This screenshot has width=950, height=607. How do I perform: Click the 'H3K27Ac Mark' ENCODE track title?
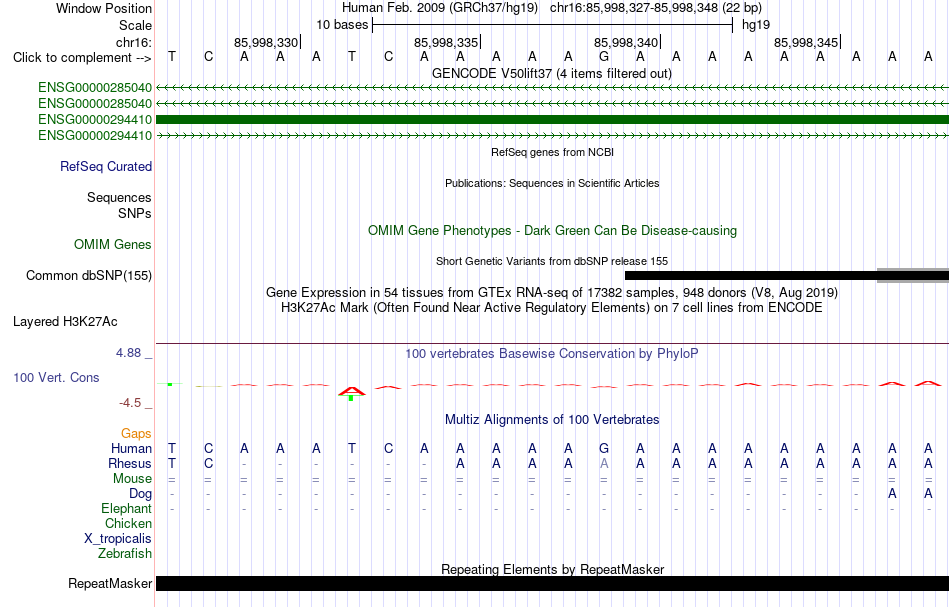point(552,308)
